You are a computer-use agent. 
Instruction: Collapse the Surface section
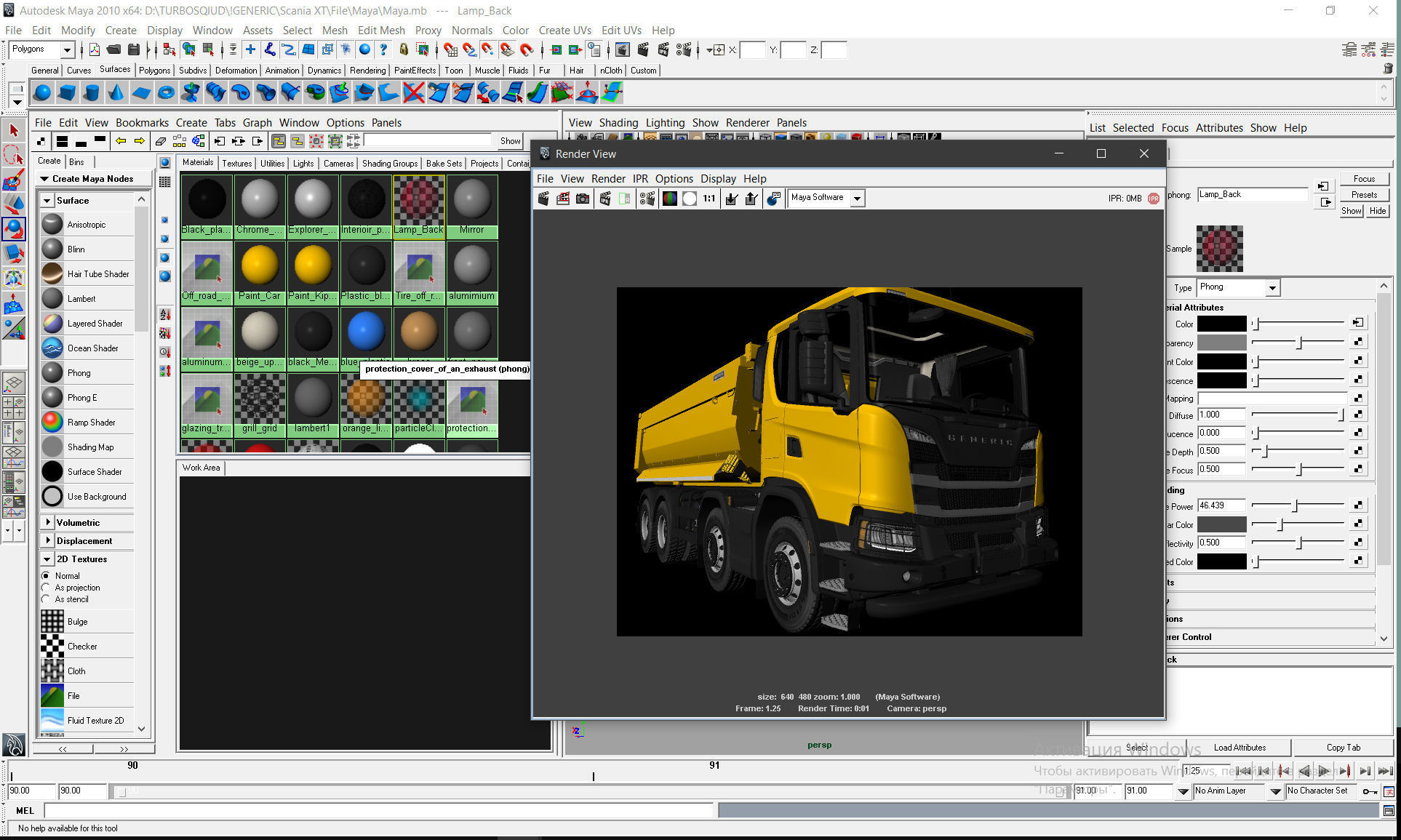(x=47, y=200)
